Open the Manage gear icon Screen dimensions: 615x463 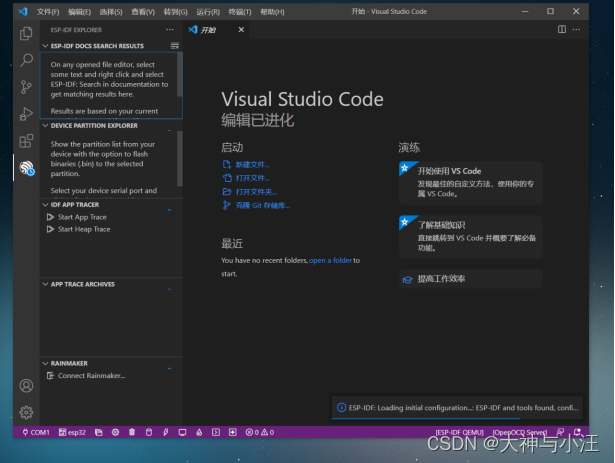26,412
